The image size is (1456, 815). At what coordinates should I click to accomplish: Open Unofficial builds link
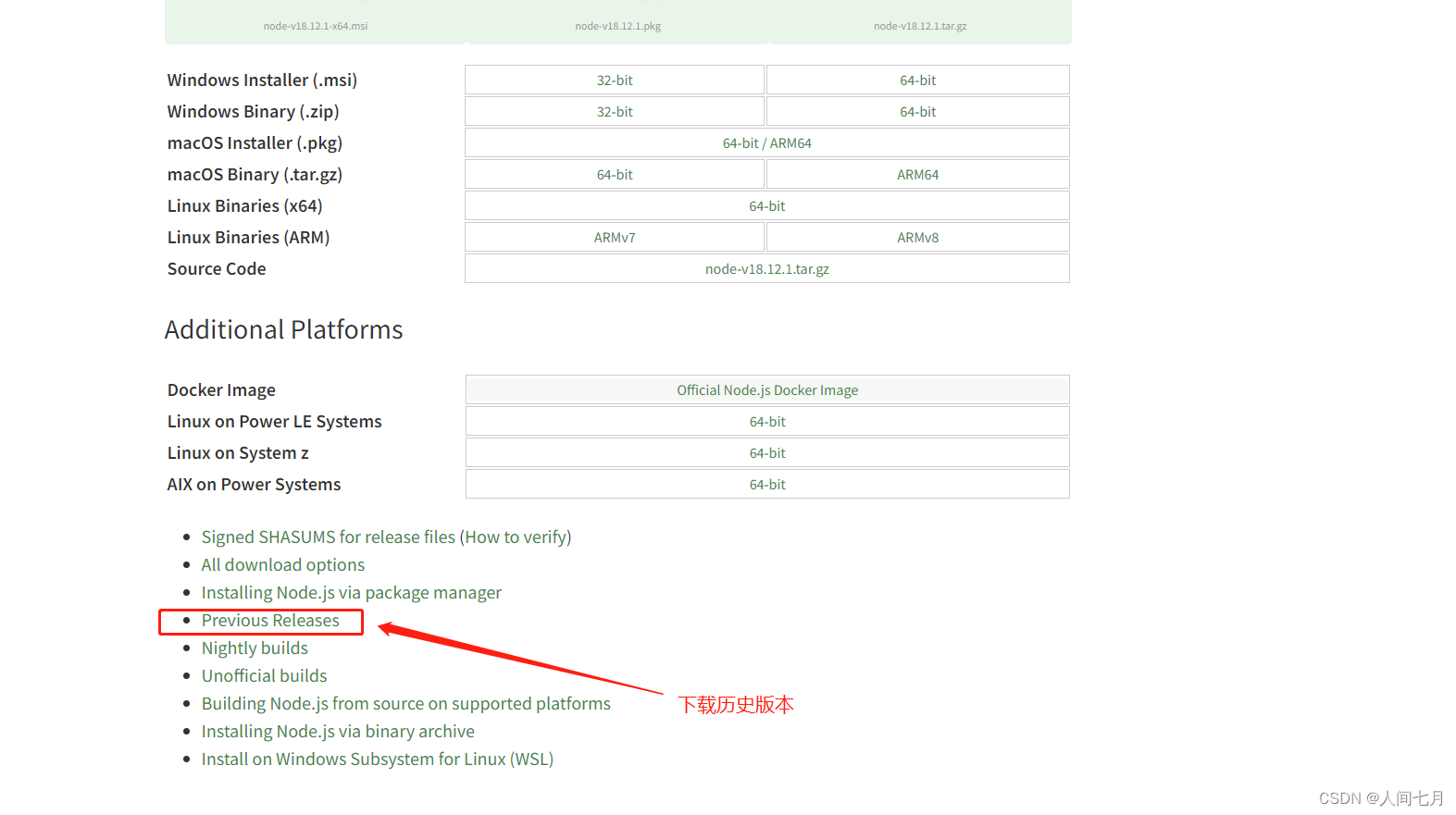click(x=265, y=676)
